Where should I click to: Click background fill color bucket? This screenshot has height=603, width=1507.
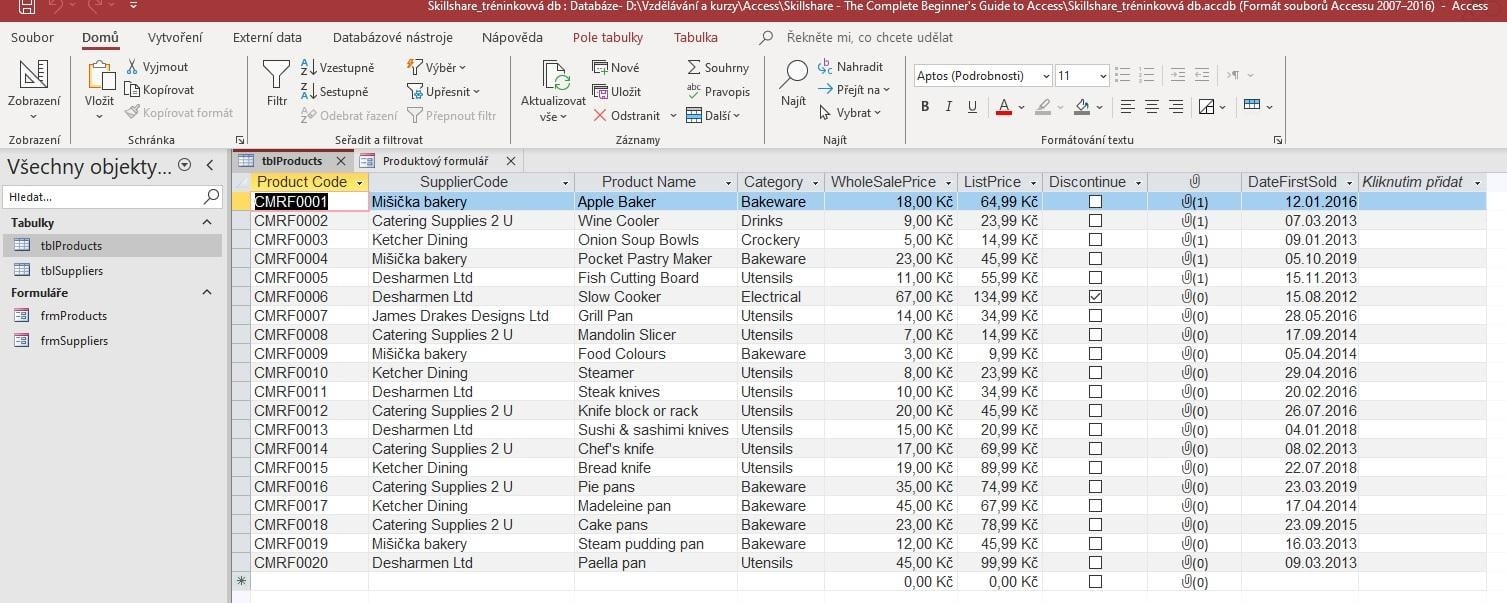pyautogui.click(x=1082, y=106)
